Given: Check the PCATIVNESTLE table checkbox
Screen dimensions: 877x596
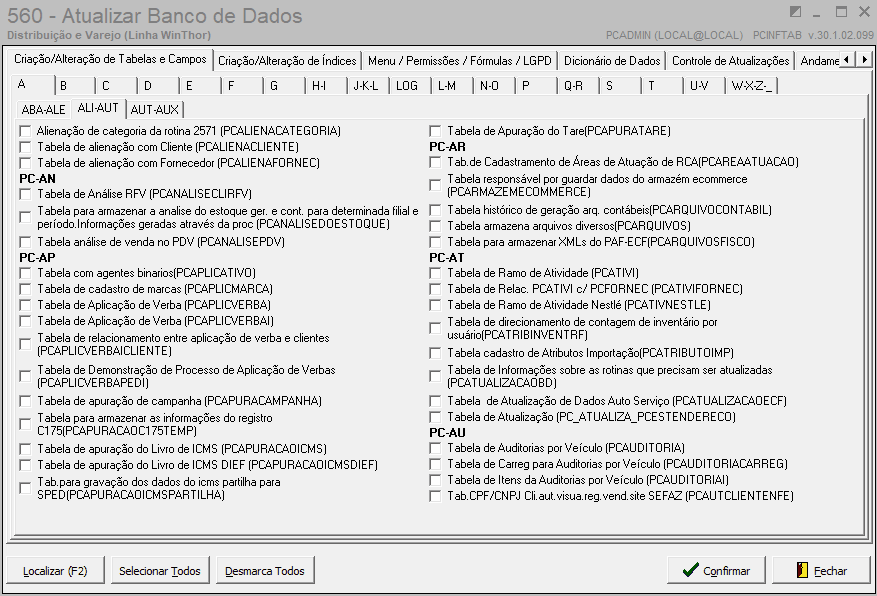Looking at the screenshot, I should click(x=435, y=304).
